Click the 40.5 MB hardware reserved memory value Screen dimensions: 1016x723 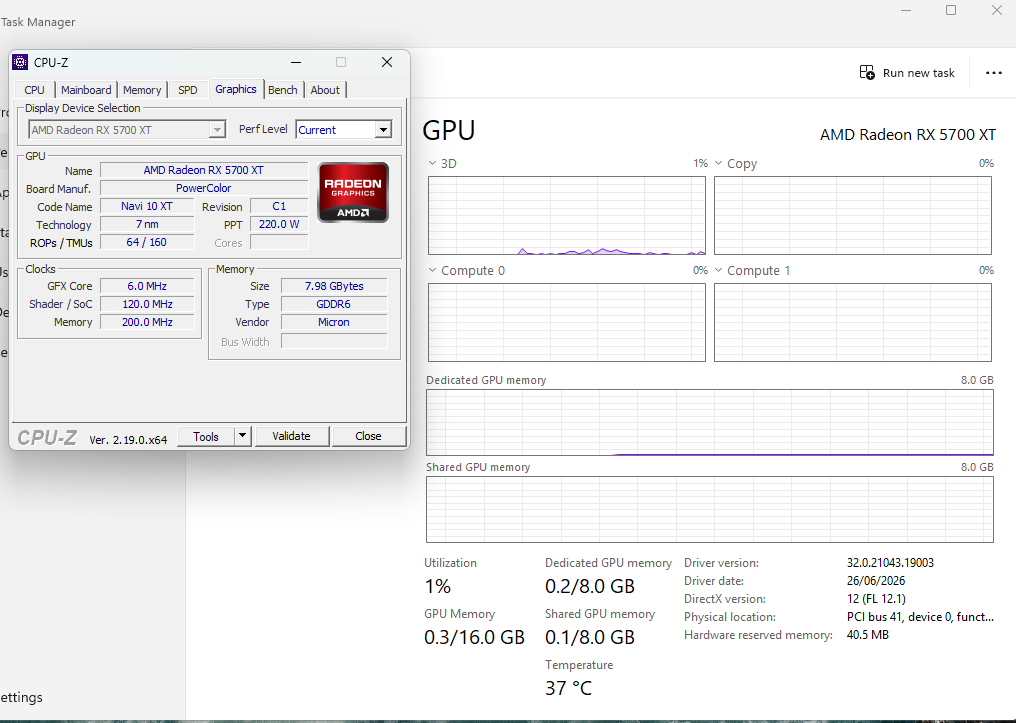868,636
